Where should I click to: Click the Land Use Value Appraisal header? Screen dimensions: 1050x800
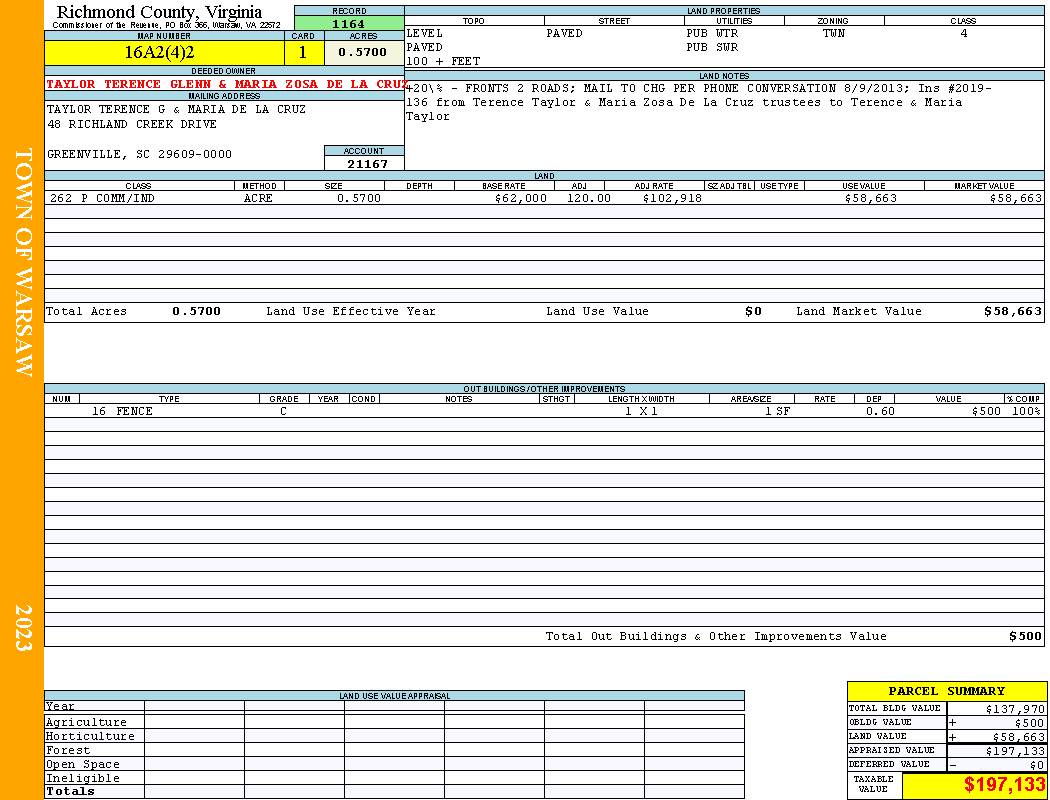tap(394, 696)
